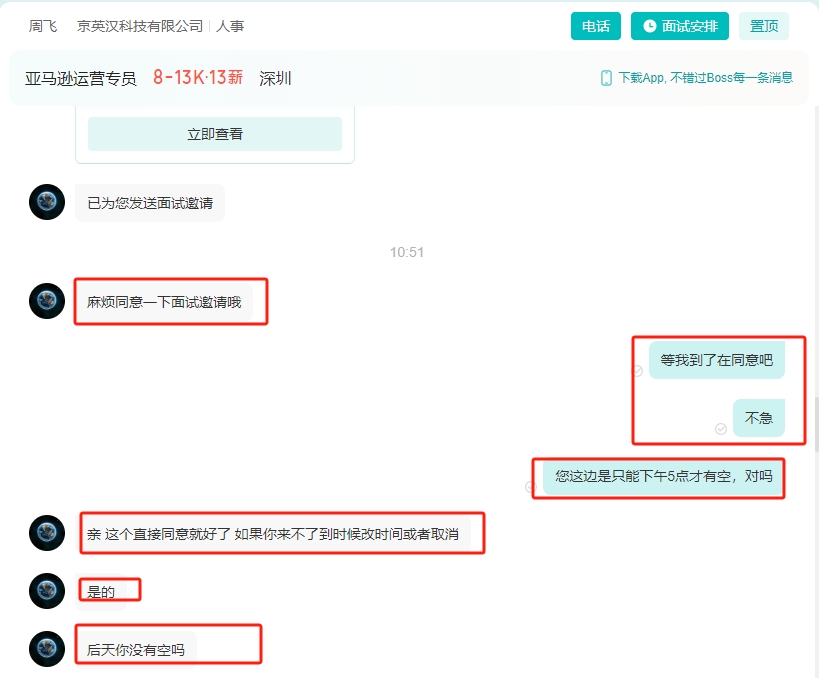Click avatar beside 已为您发送面试邀请 message

[x=47, y=202]
